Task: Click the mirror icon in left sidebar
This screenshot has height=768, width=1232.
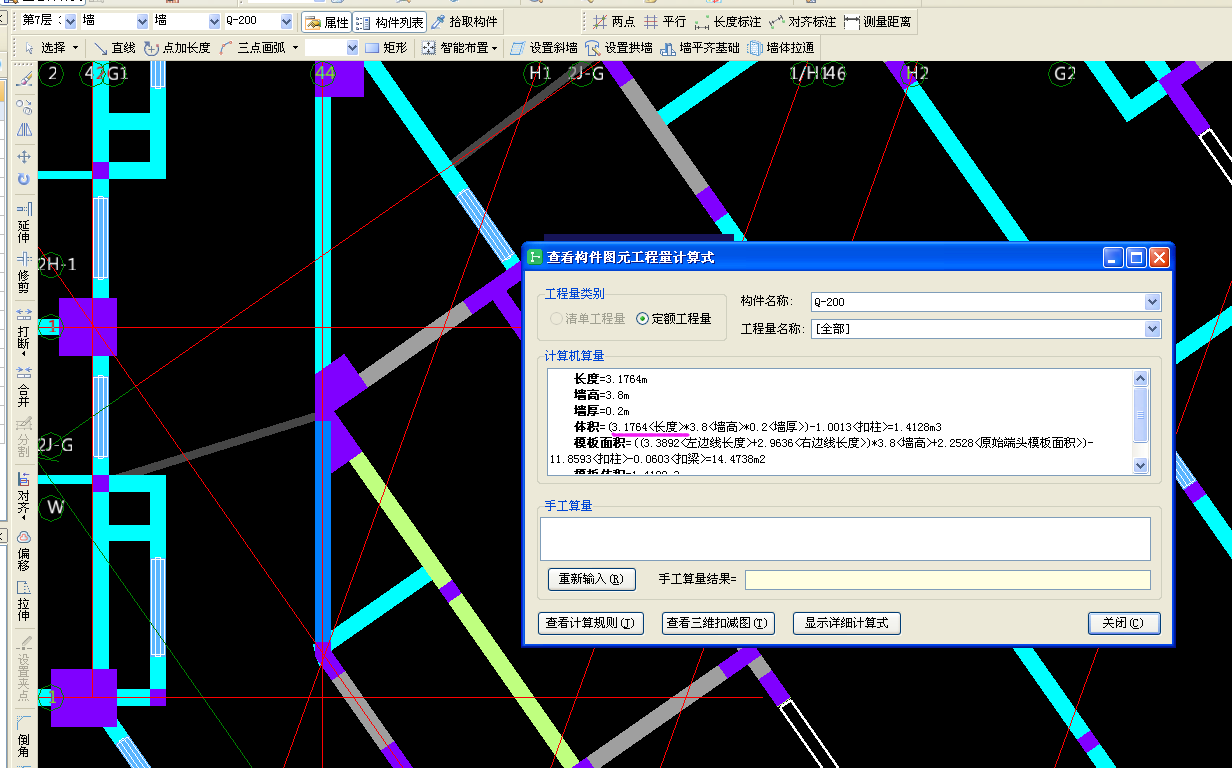Action: [24, 129]
